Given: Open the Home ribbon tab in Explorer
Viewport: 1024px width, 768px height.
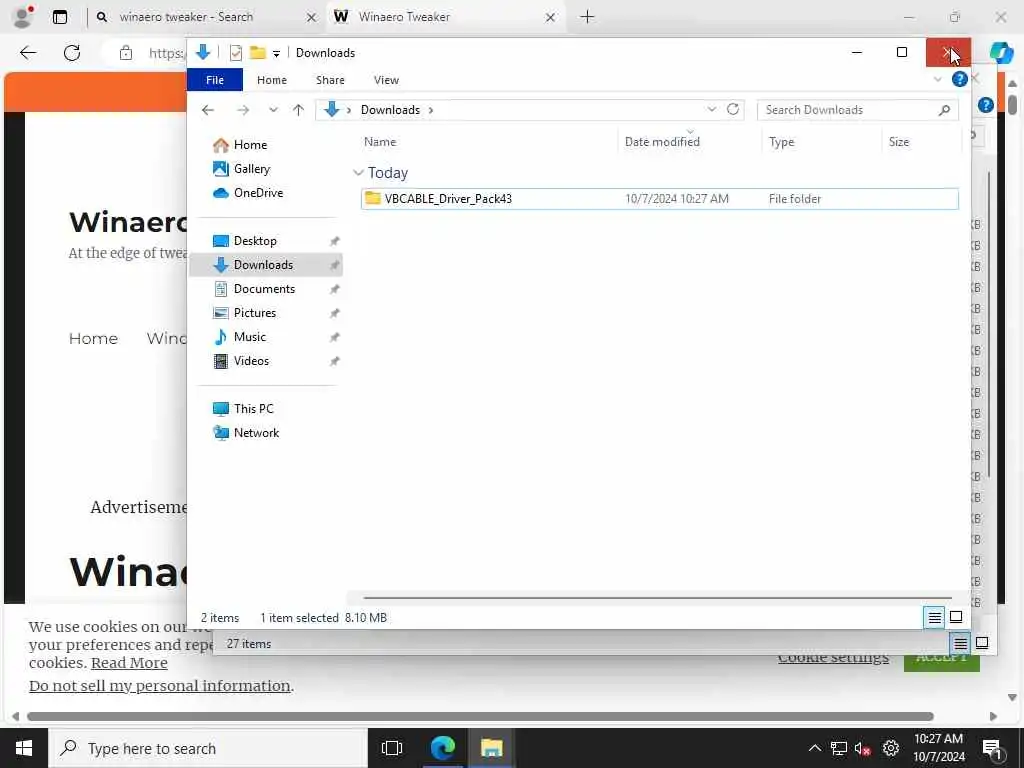Looking at the screenshot, I should point(272,80).
